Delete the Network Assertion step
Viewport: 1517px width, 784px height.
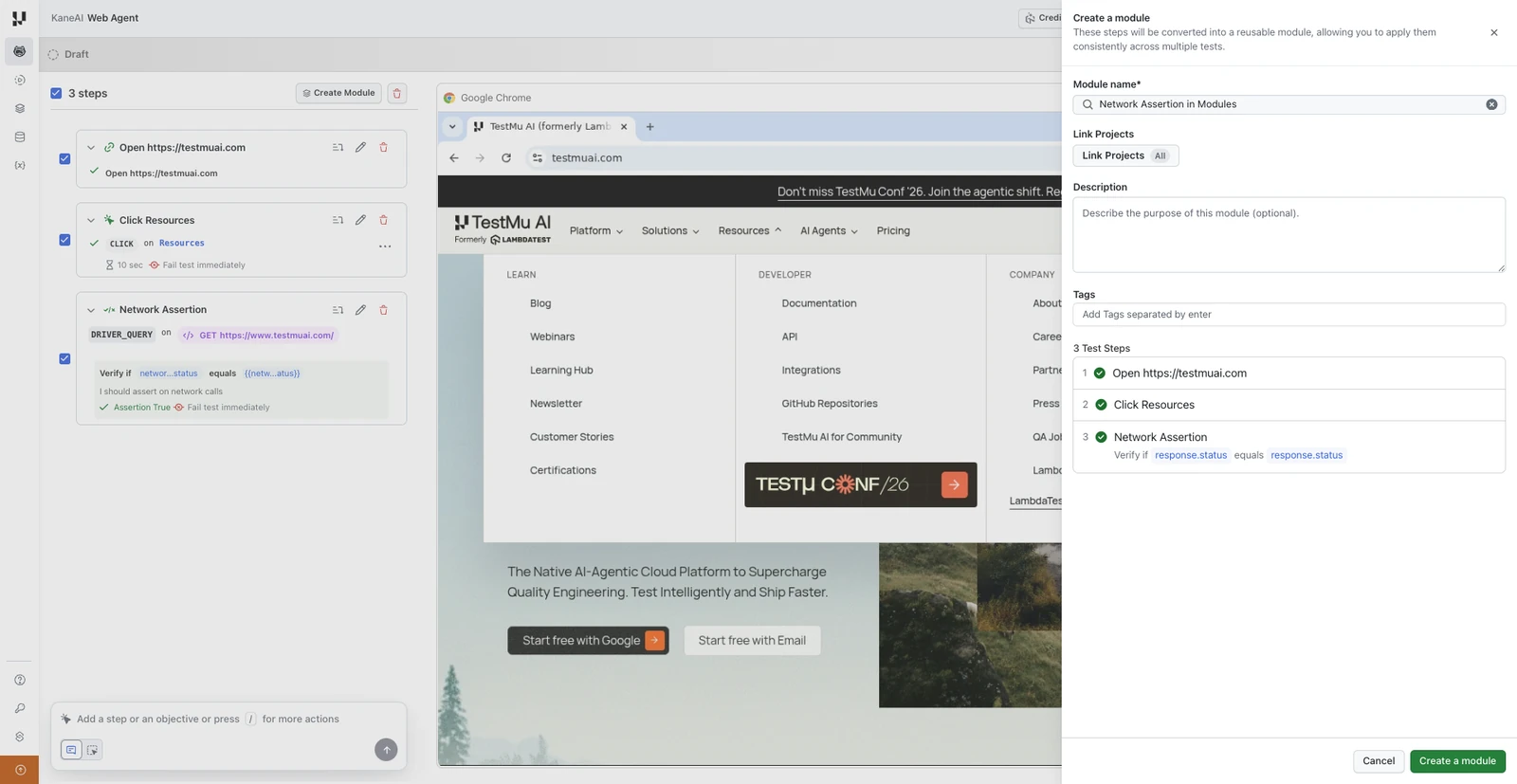point(383,310)
